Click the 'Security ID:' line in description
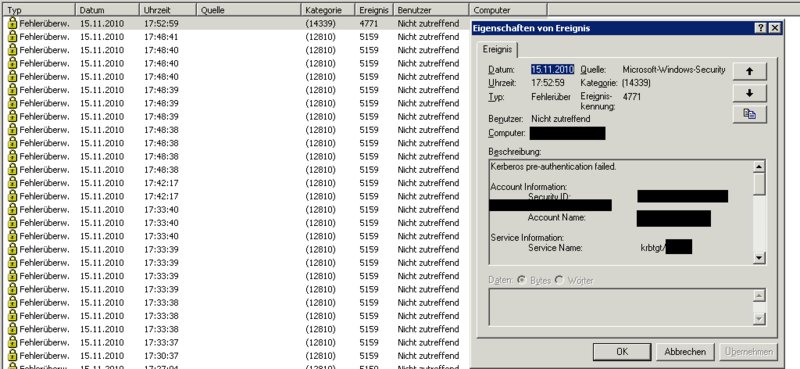800x369 pixels. point(549,197)
